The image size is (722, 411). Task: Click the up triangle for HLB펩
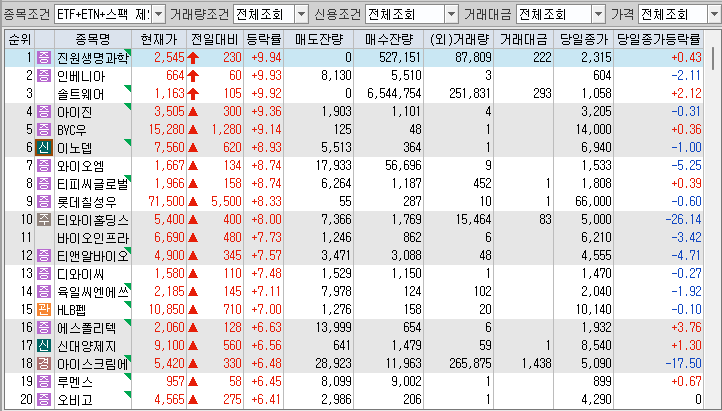(x=193, y=309)
